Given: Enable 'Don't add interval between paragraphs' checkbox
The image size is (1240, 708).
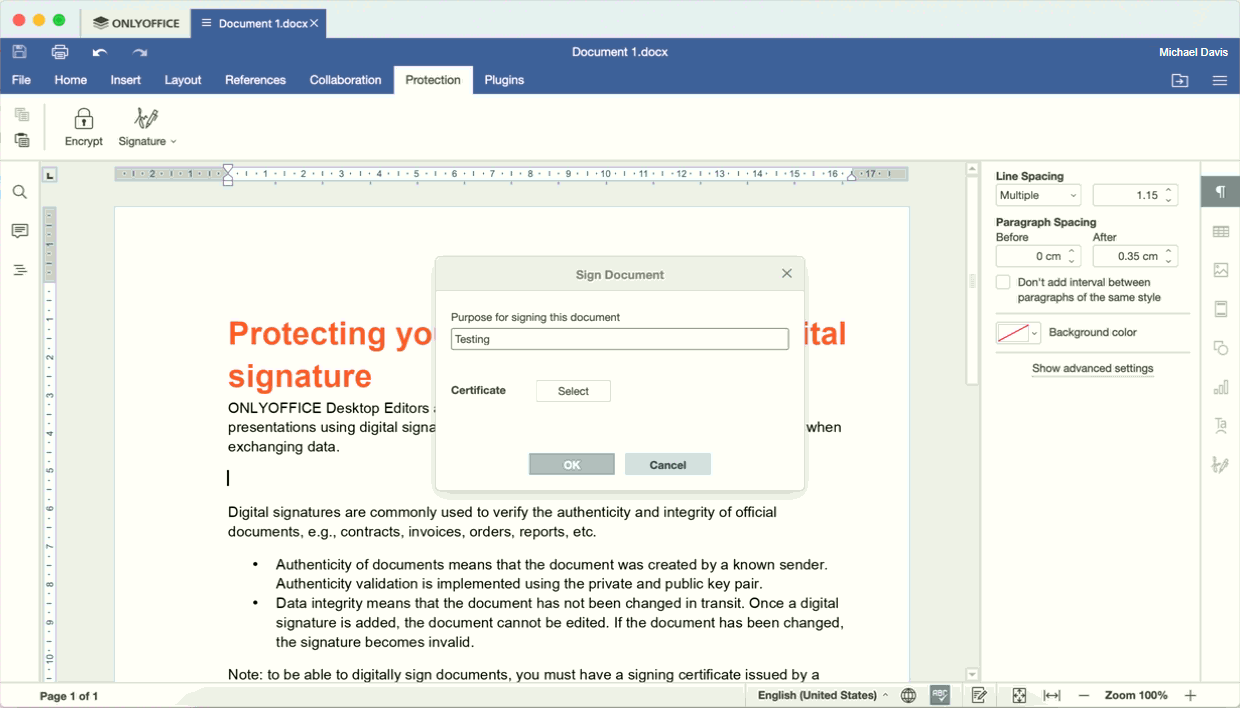Looking at the screenshot, I should tap(1003, 281).
